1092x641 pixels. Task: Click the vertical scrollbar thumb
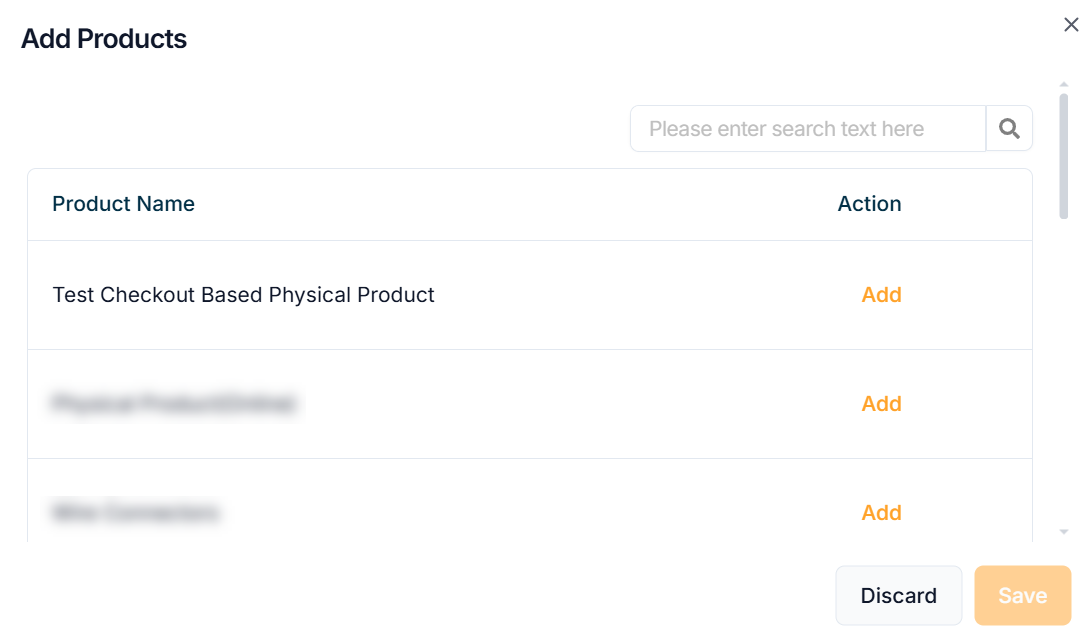pos(1064,155)
